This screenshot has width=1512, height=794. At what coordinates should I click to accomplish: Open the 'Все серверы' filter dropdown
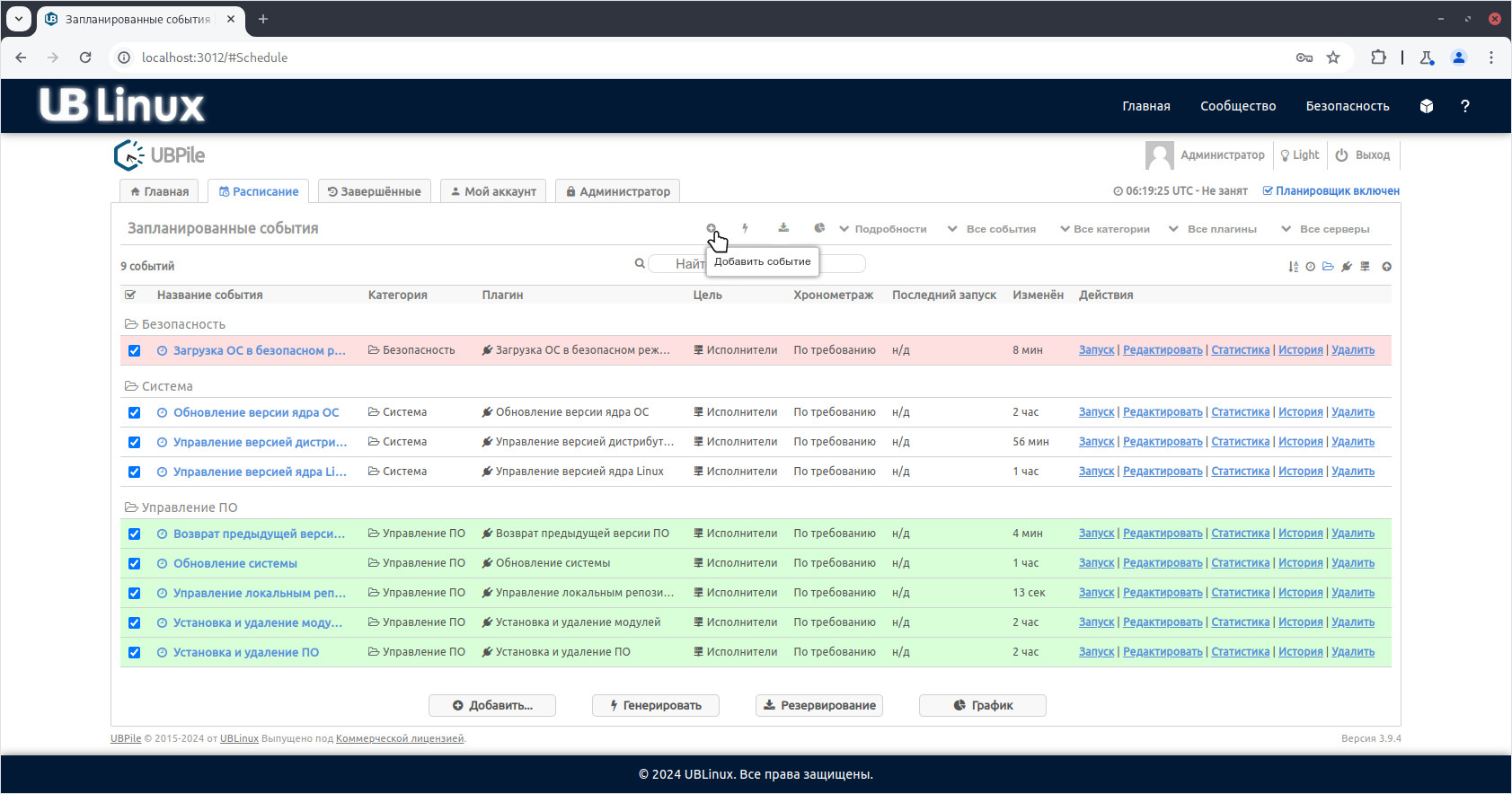(x=1325, y=229)
